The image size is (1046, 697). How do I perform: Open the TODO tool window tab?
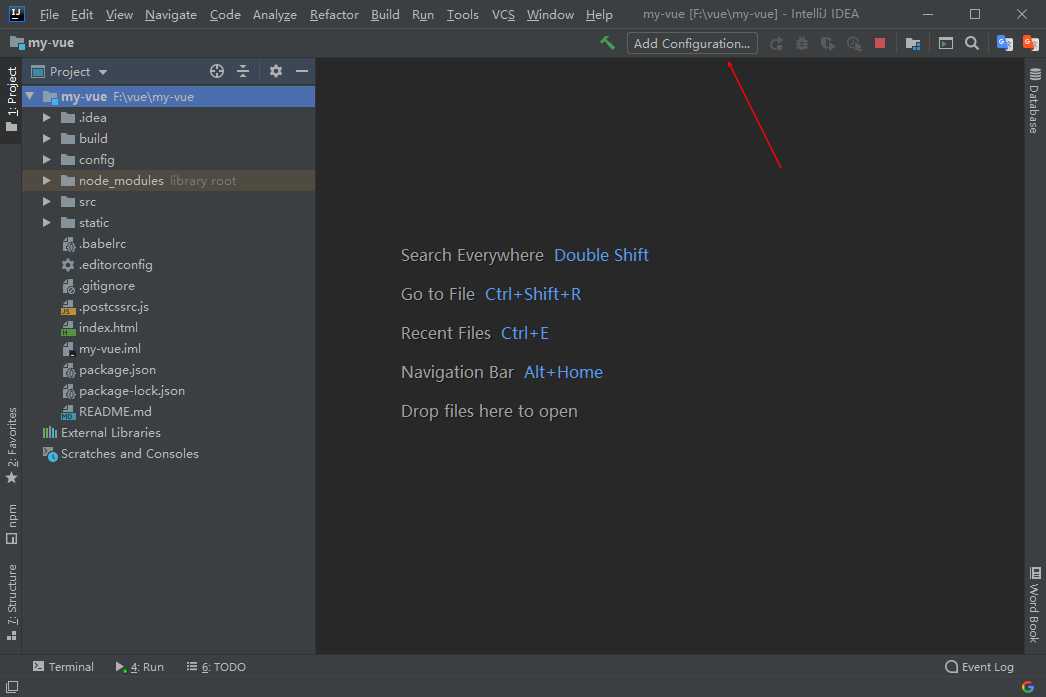coord(216,666)
